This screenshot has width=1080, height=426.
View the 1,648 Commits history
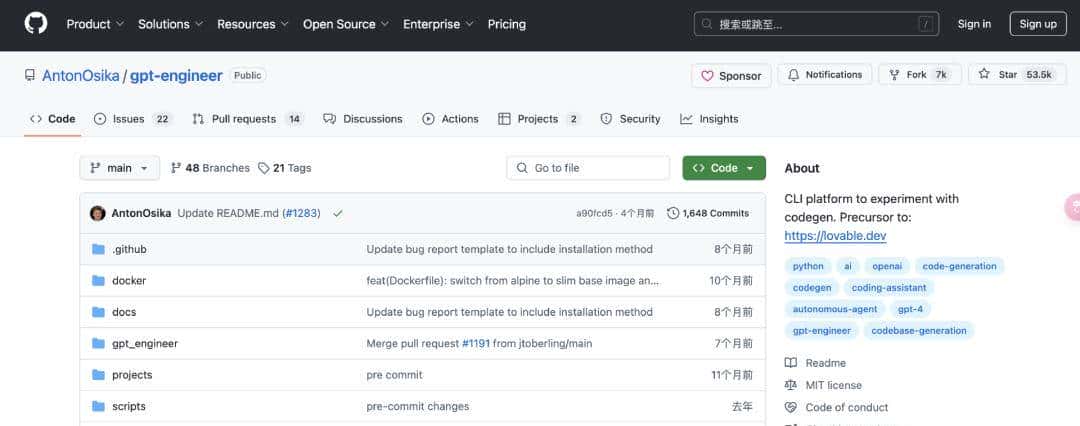708,214
